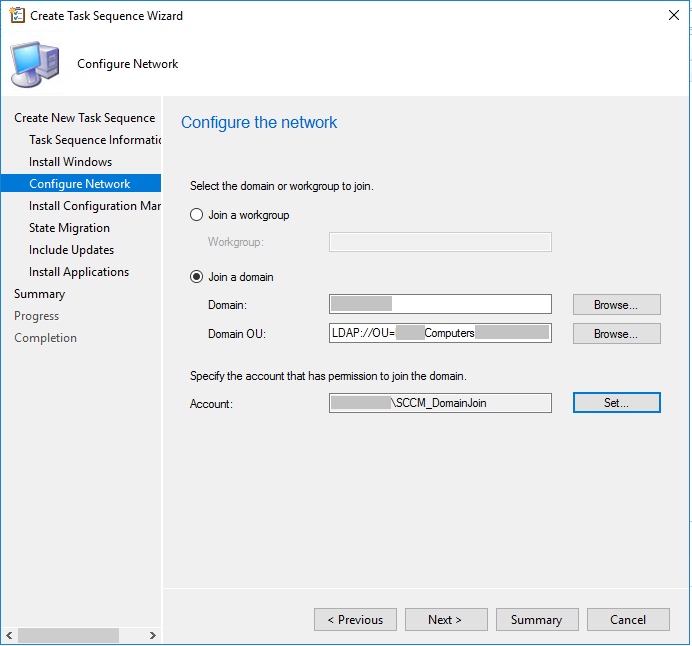Browse for the Domain OU

click(617, 334)
